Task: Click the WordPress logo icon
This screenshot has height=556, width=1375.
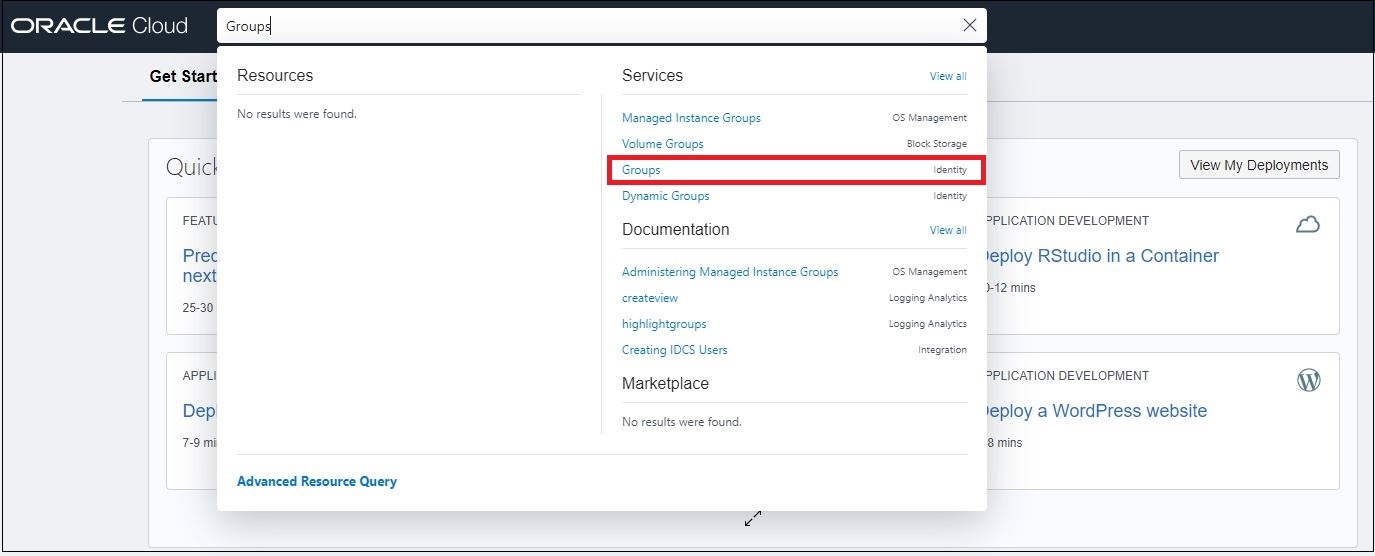Action: [x=1308, y=380]
